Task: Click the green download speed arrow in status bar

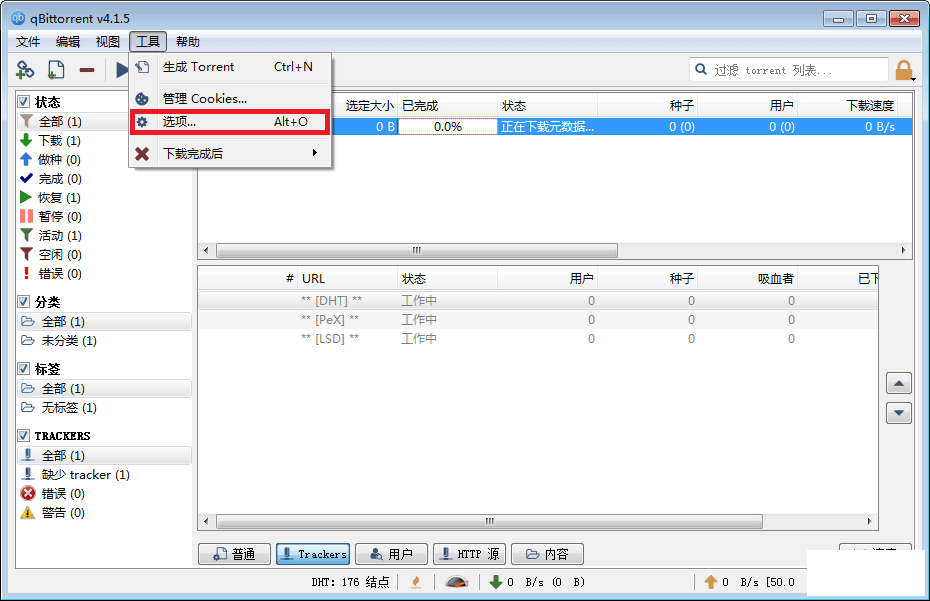Action: (x=496, y=582)
